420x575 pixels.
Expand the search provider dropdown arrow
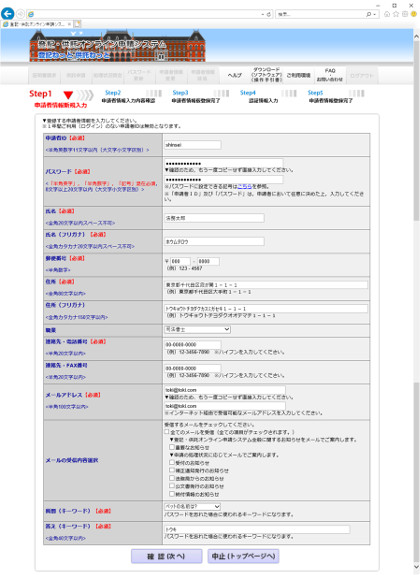click(375, 14)
